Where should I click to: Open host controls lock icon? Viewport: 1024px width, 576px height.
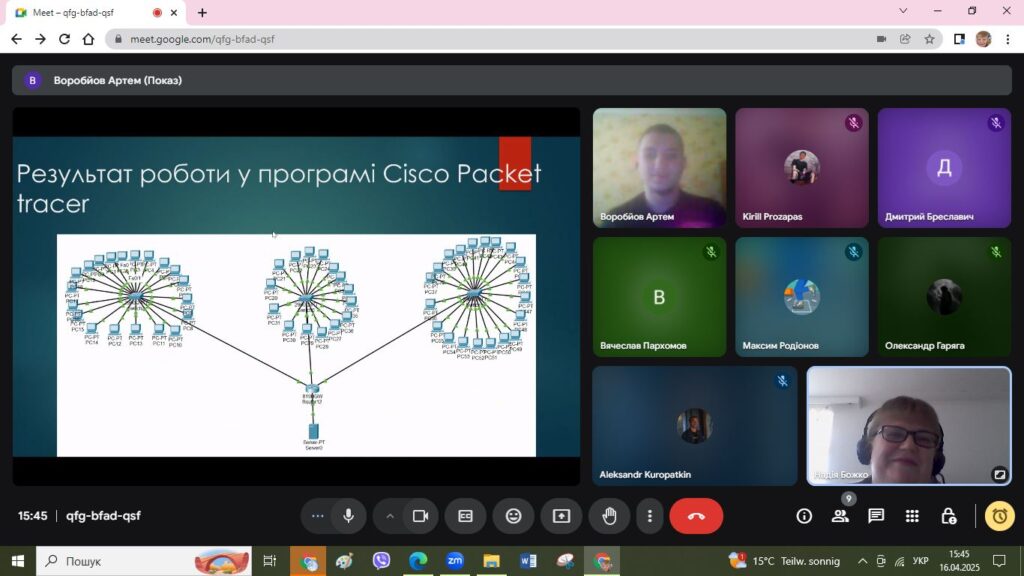[948, 516]
